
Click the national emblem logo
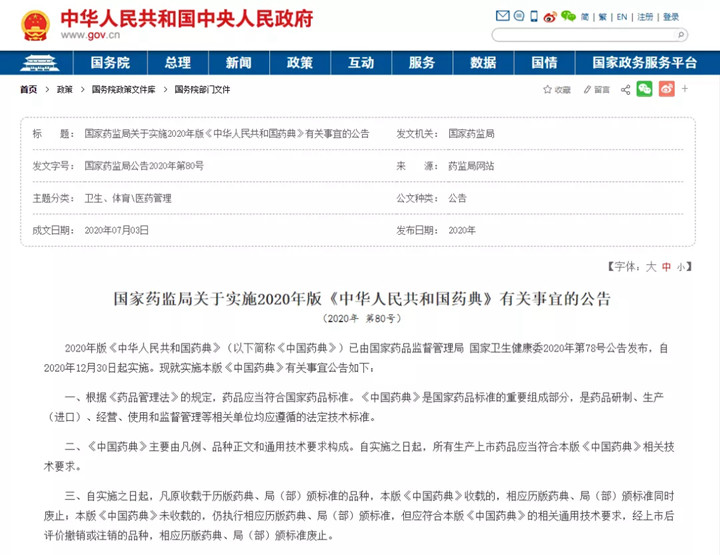pos(35,26)
